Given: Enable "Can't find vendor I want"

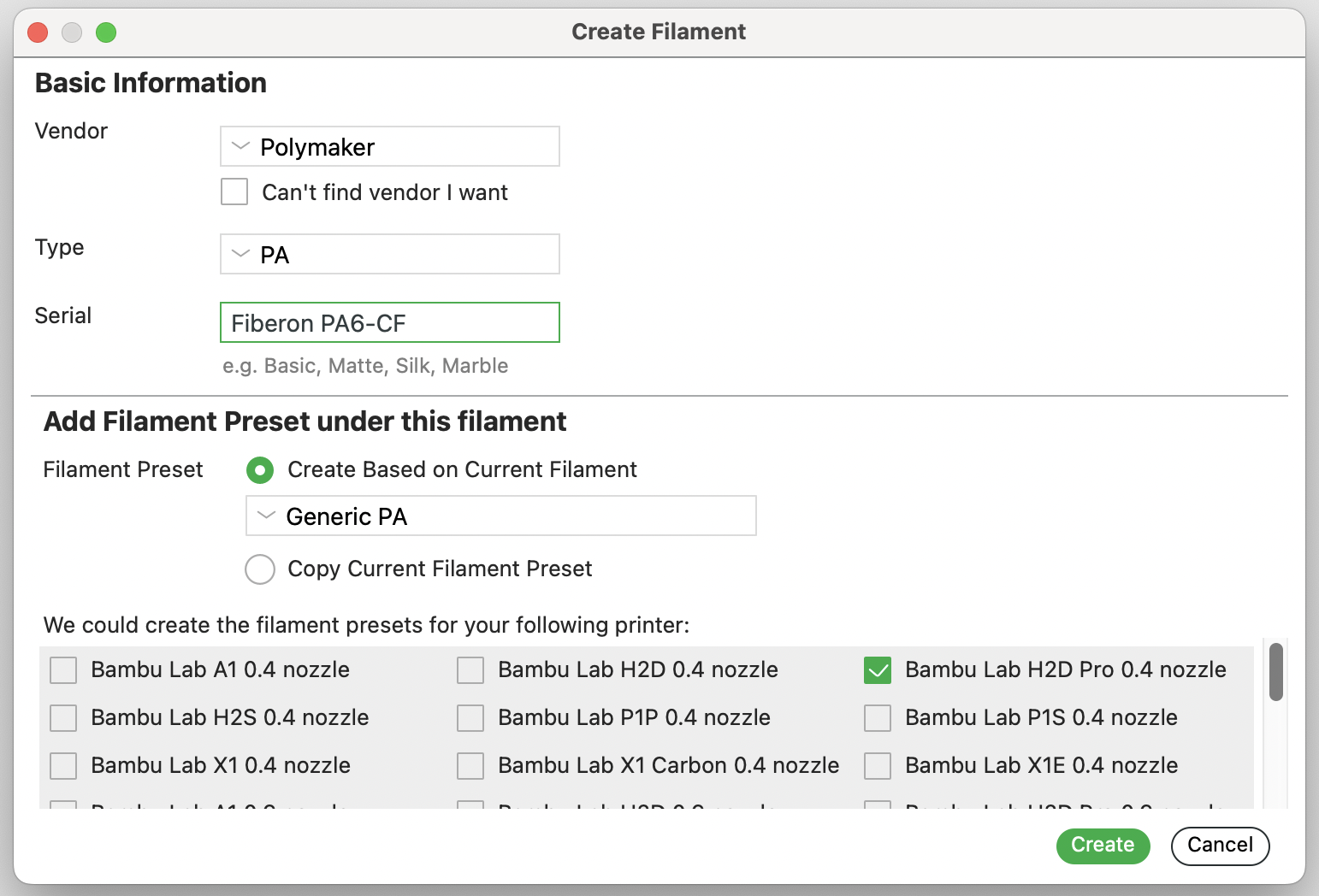Looking at the screenshot, I should [234, 192].
